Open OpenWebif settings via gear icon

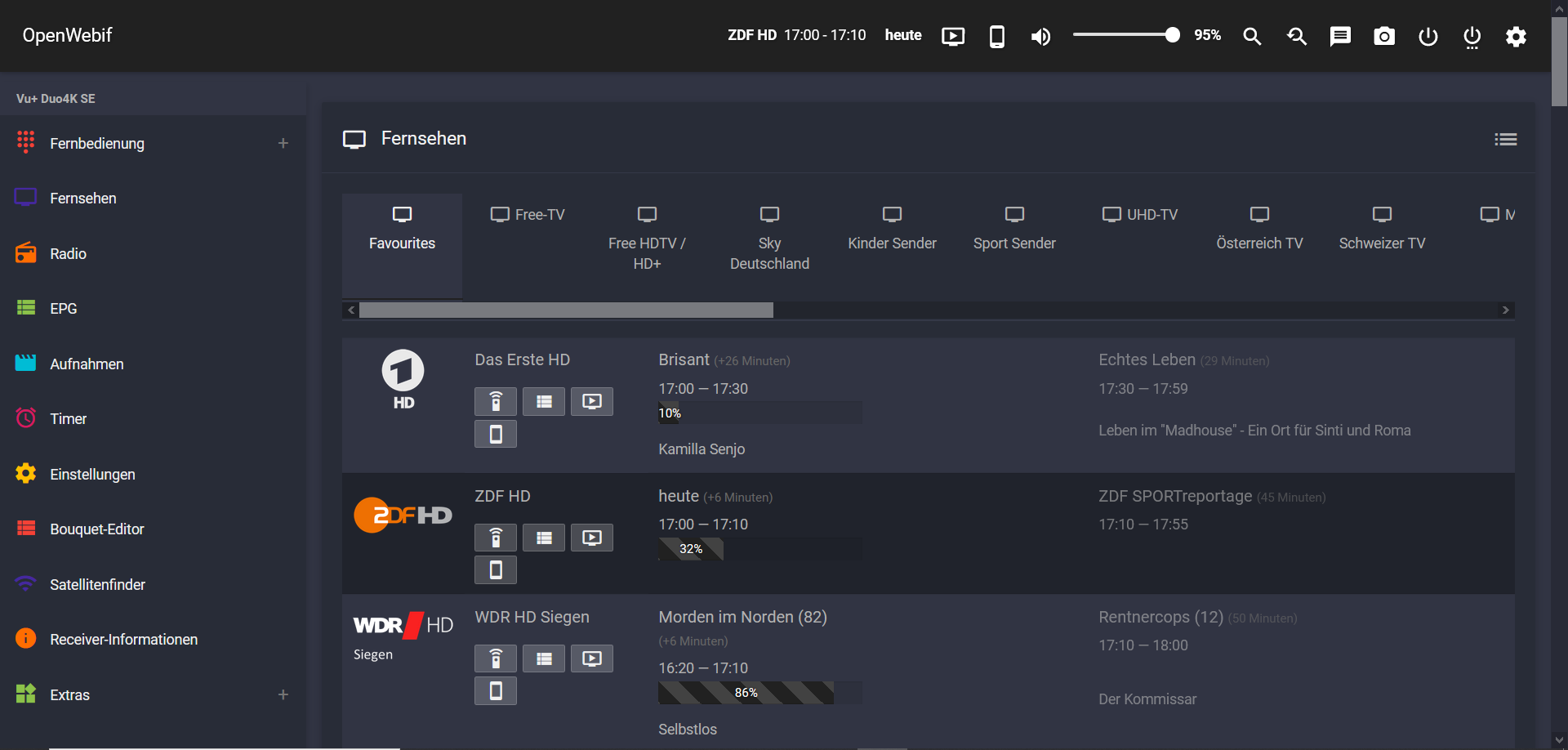tap(1516, 37)
